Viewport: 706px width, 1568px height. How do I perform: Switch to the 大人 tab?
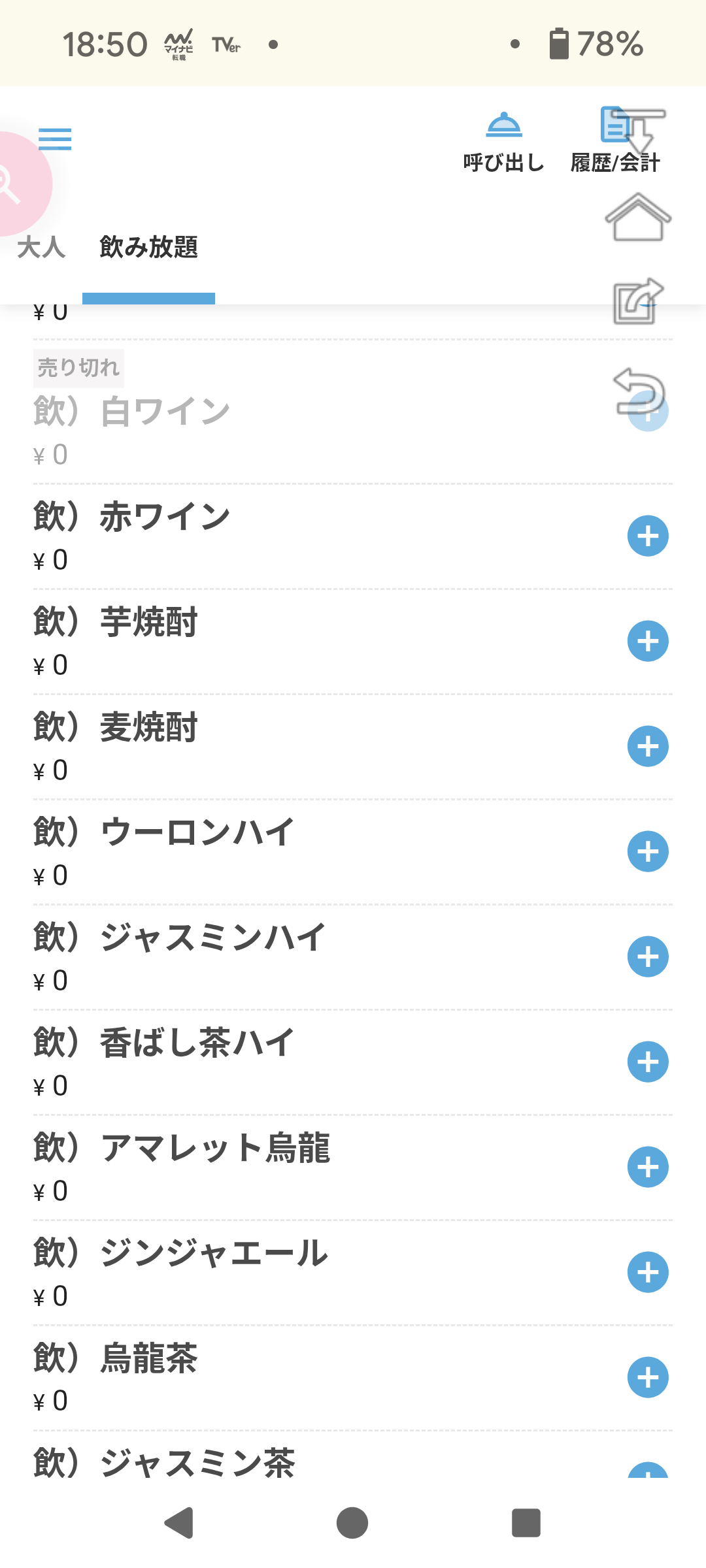[x=41, y=248]
